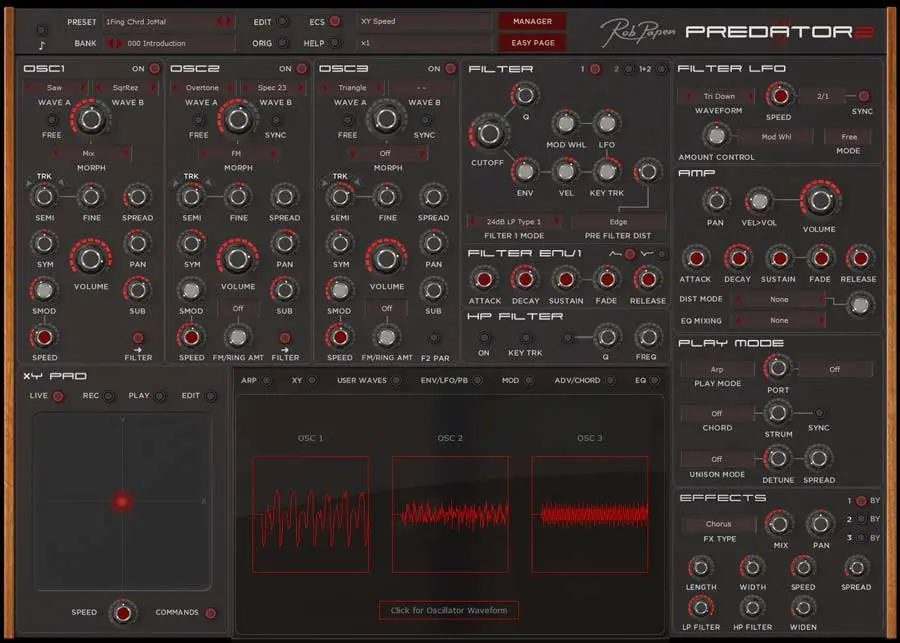This screenshot has width=900, height=643.
Task: Click the Amp Release knob
Action: pyautogui.click(x=860, y=258)
